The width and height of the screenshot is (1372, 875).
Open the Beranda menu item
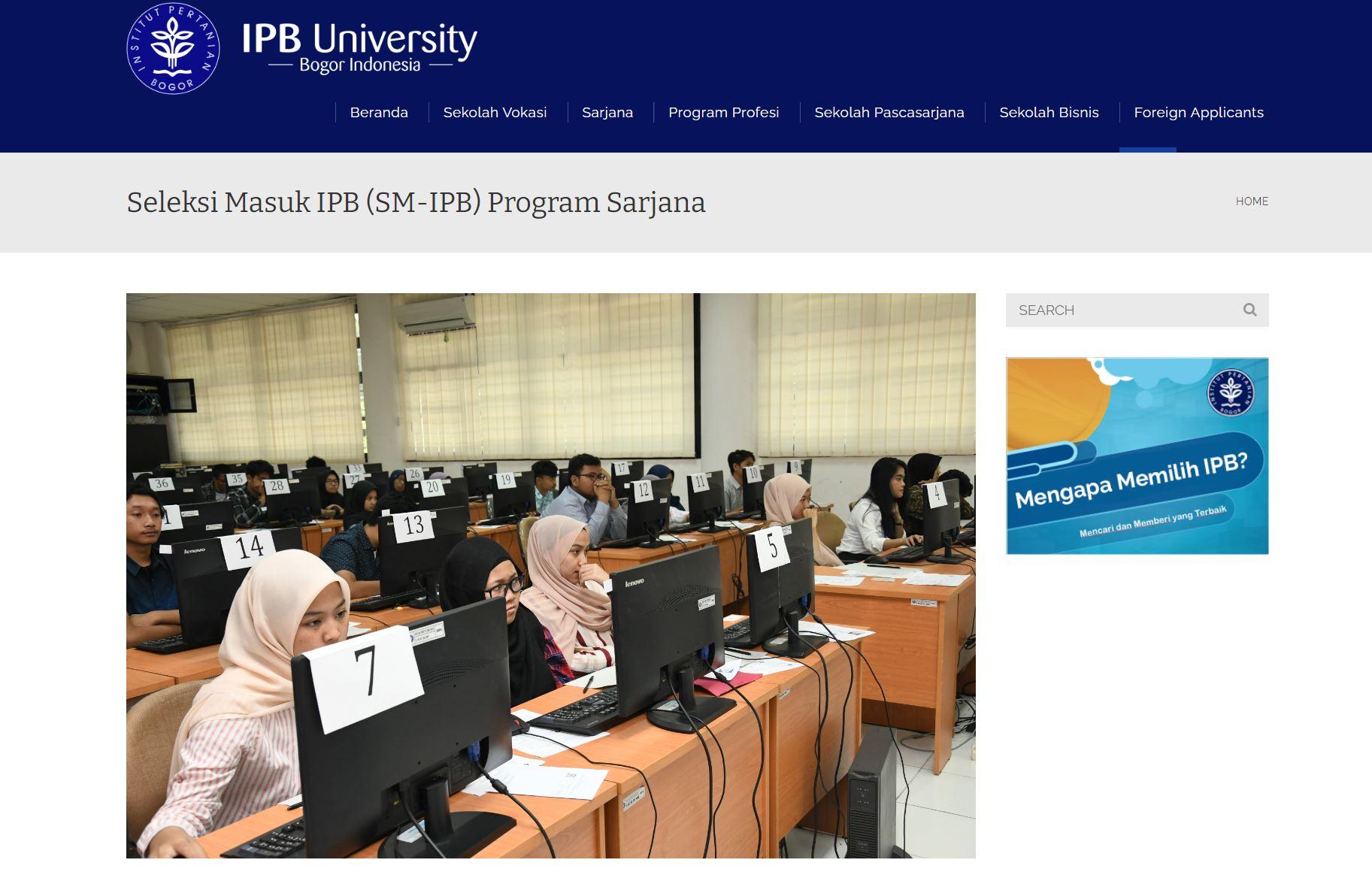point(379,113)
